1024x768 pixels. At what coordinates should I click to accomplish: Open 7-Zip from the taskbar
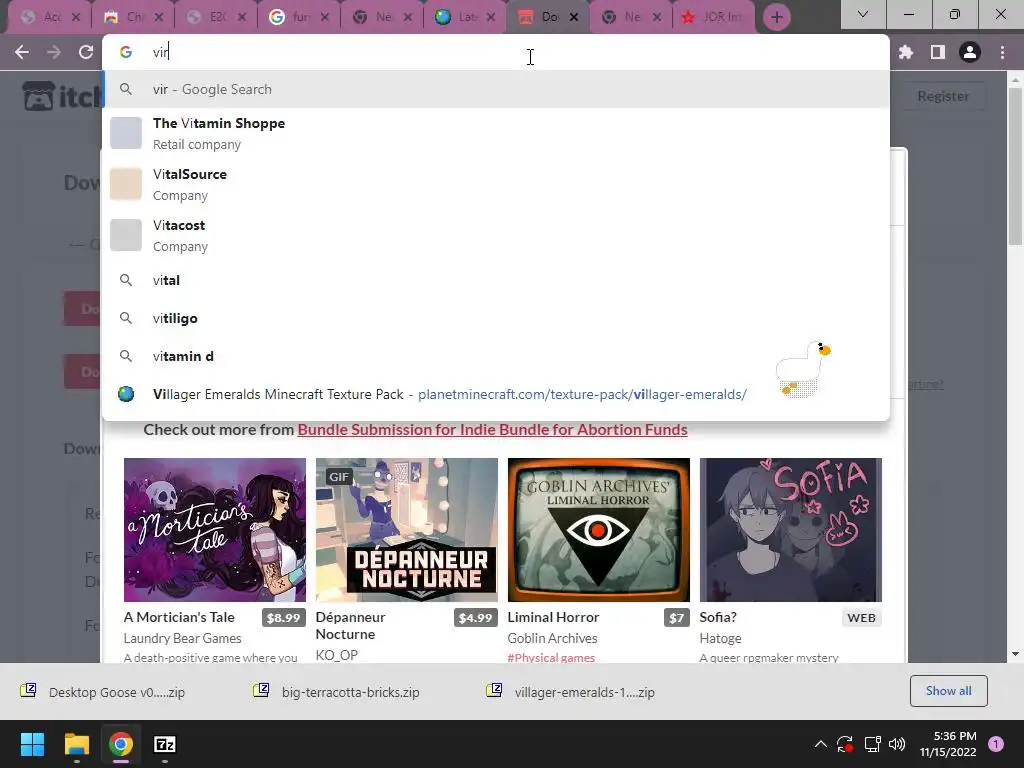[165, 744]
